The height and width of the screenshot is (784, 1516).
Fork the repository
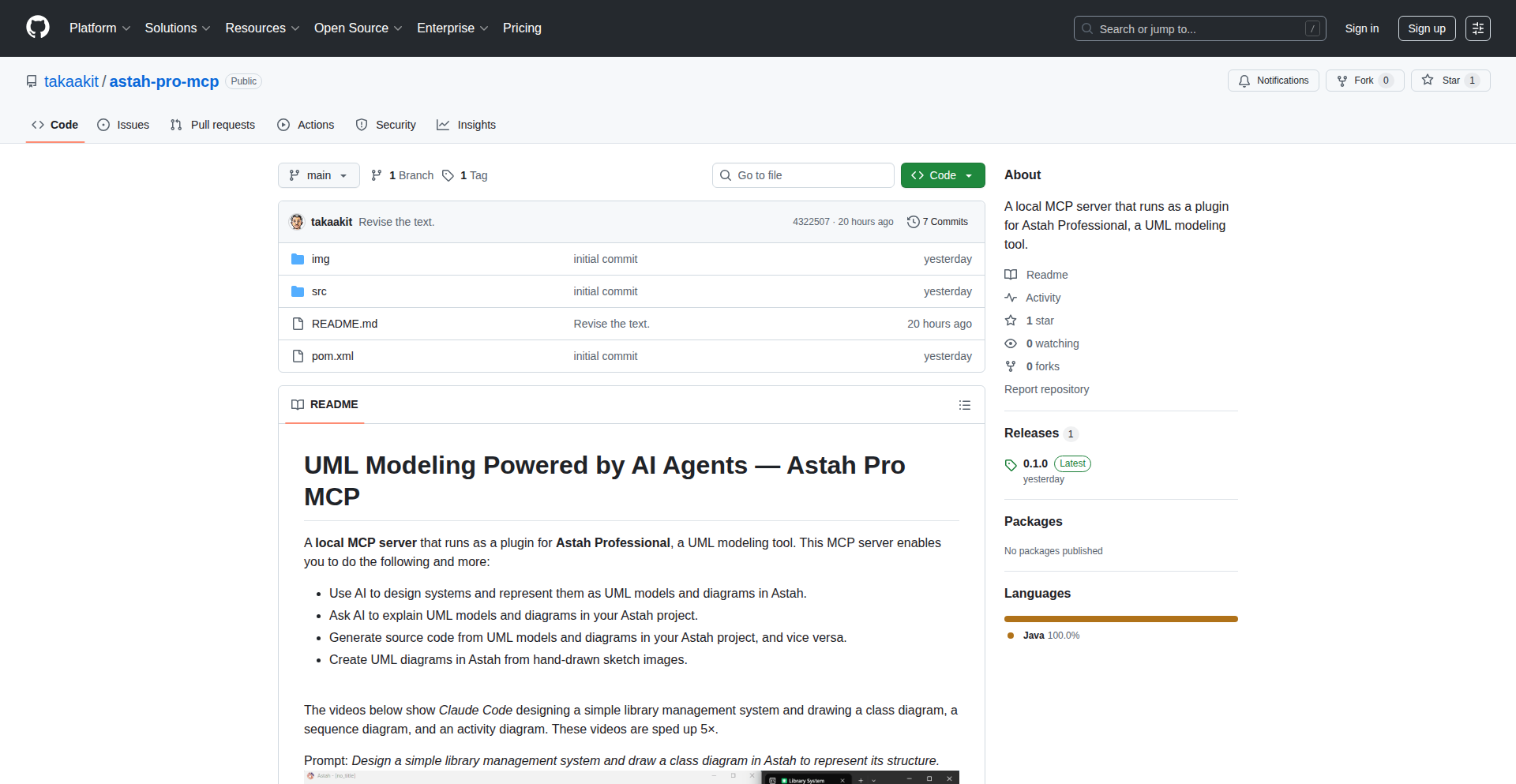coord(1364,81)
